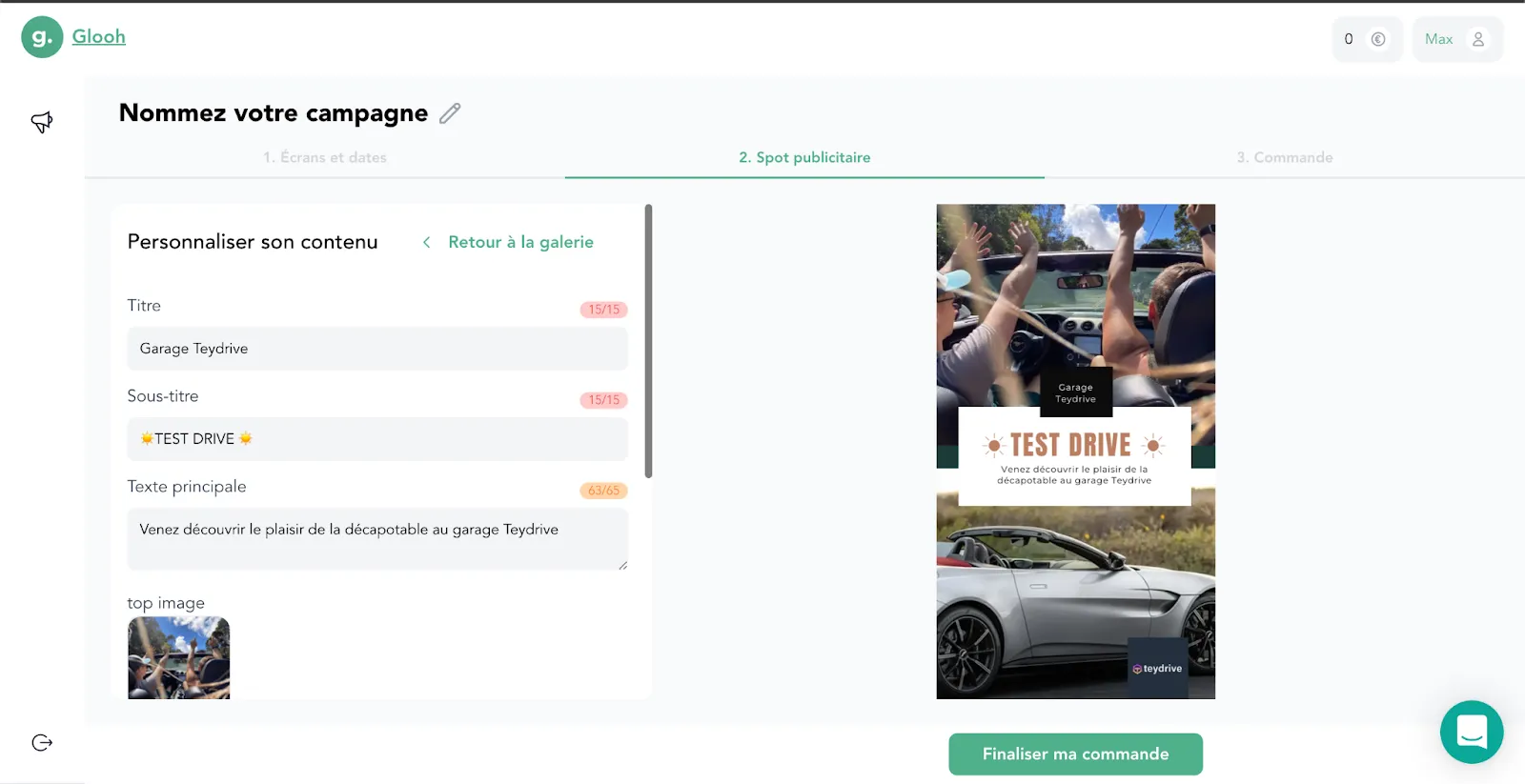Click Retour à la galerie link
Screen dimensions: 1525x784
(520, 242)
